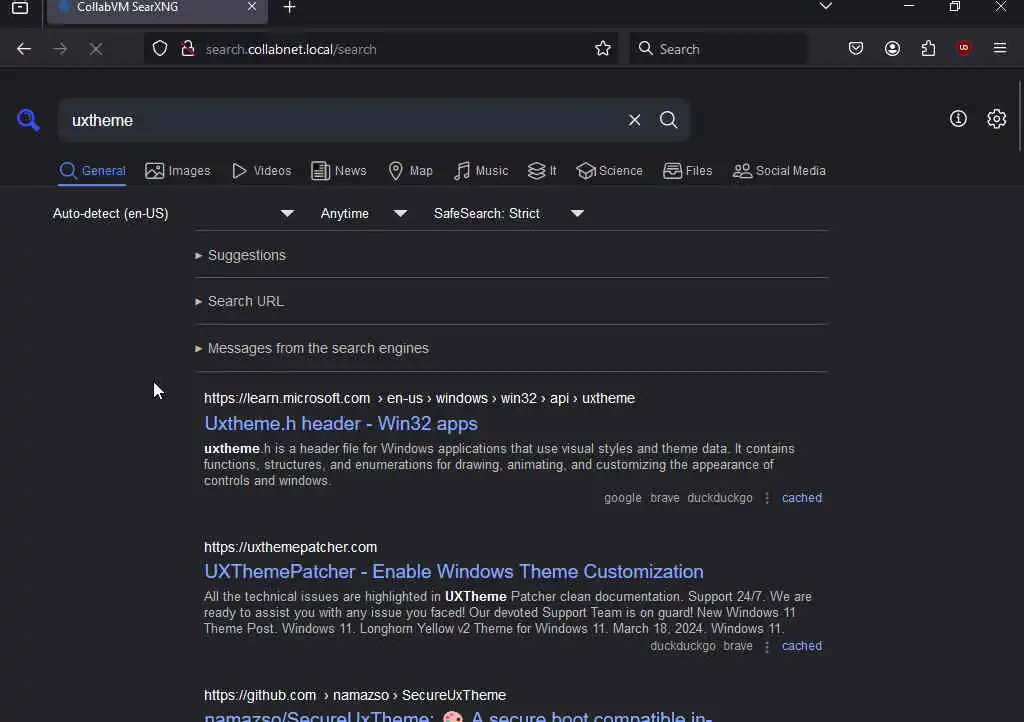1024x722 pixels.
Task: Expand the Suggestions section
Action: point(240,255)
